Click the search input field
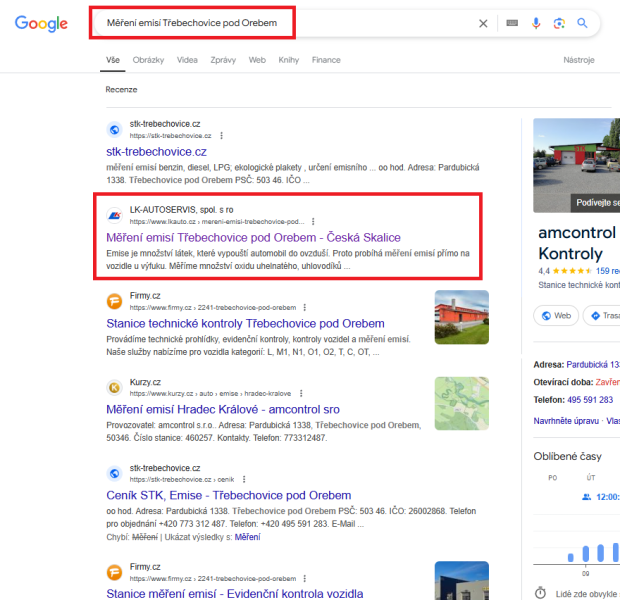The height and width of the screenshot is (600, 620). (285, 23)
